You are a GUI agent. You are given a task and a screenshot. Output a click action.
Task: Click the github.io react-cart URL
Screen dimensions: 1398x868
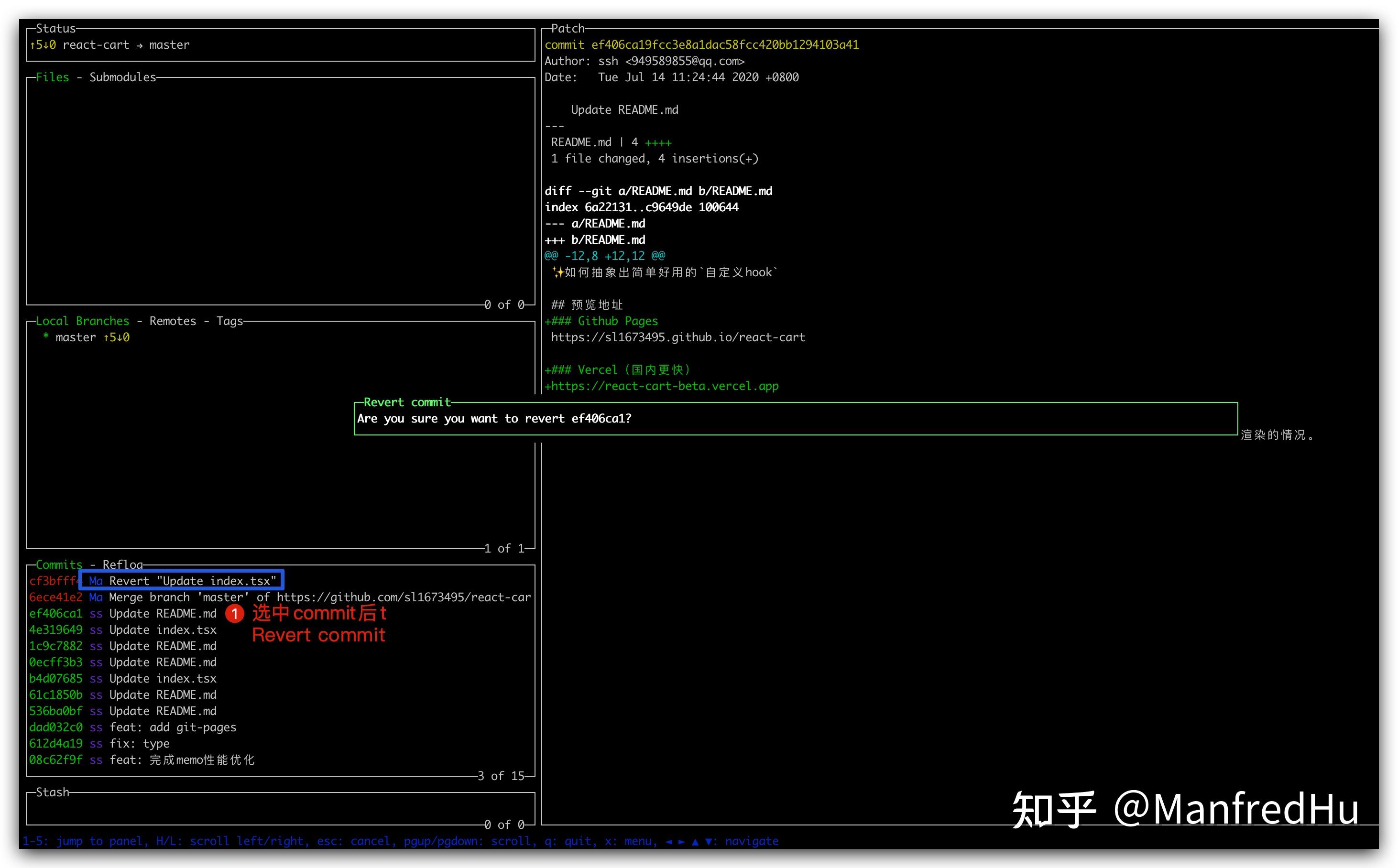pos(677,337)
